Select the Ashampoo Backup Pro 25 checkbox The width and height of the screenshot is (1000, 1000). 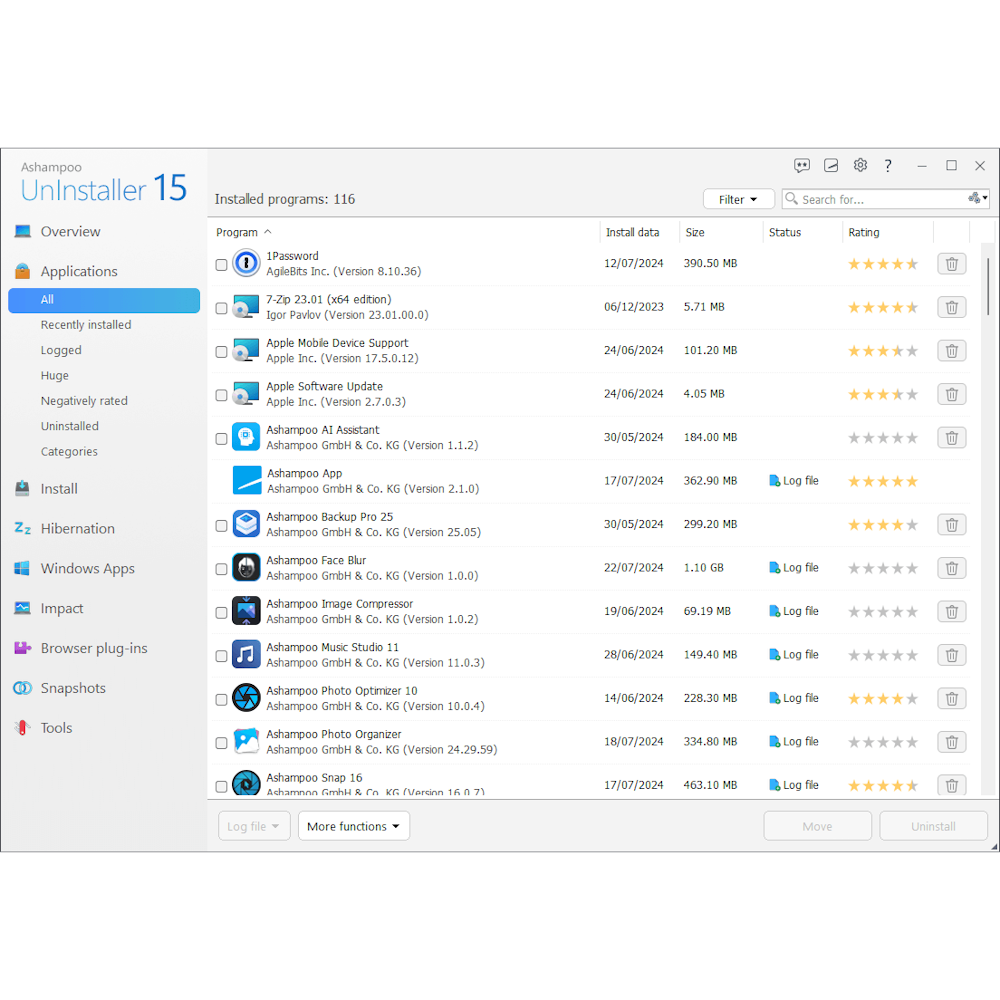pyautogui.click(x=221, y=526)
